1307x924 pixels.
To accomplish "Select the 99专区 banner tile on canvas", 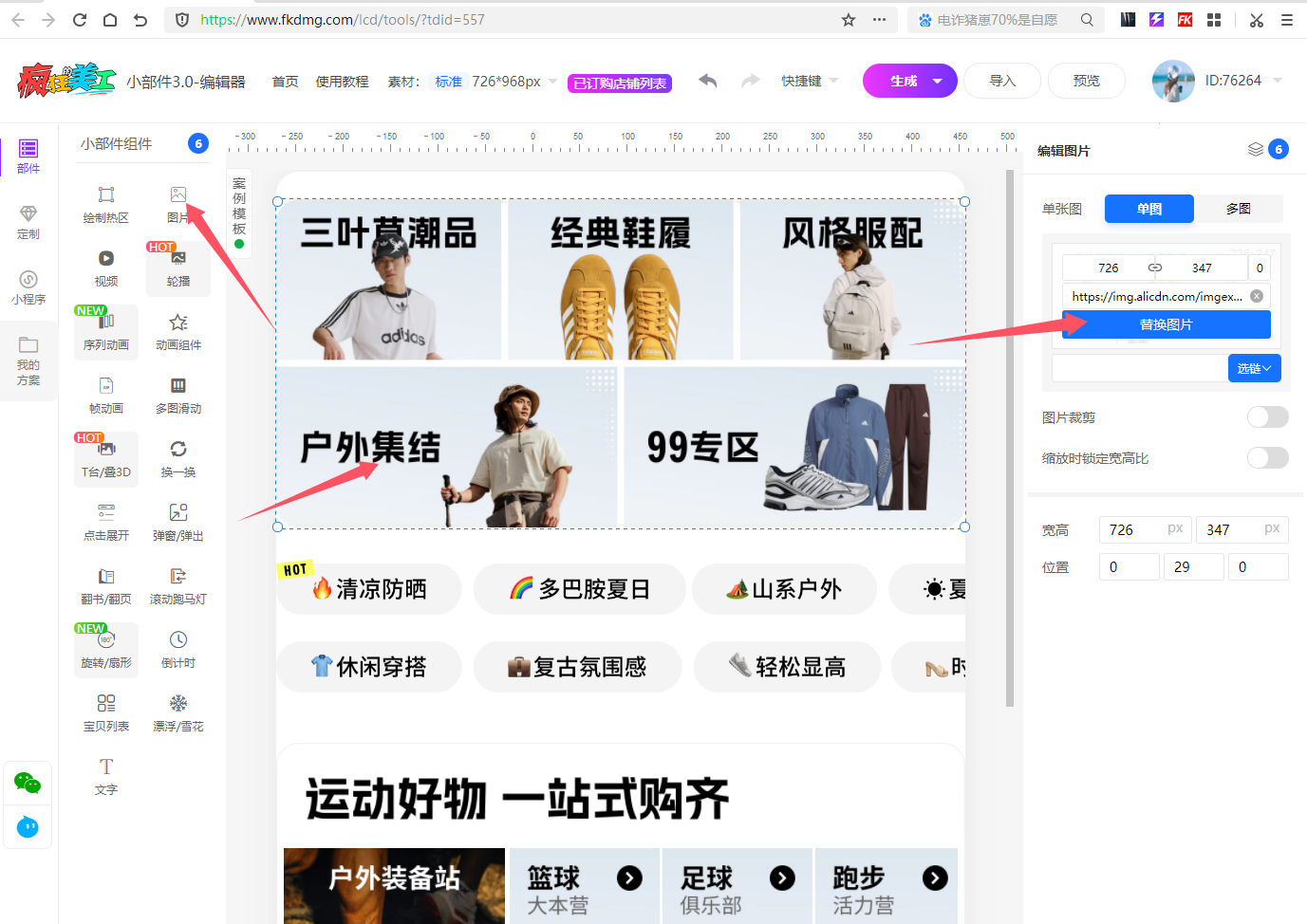I will (794, 447).
